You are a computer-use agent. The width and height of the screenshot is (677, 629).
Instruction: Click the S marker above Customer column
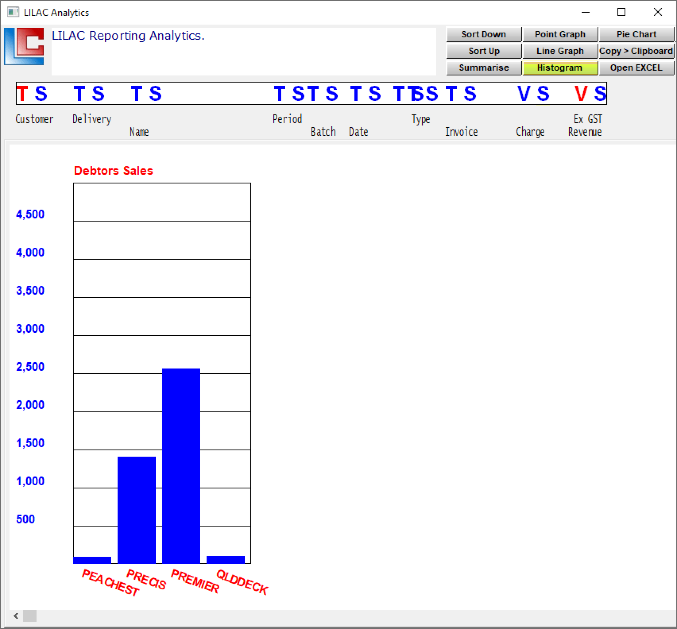click(x=41, y=94)
